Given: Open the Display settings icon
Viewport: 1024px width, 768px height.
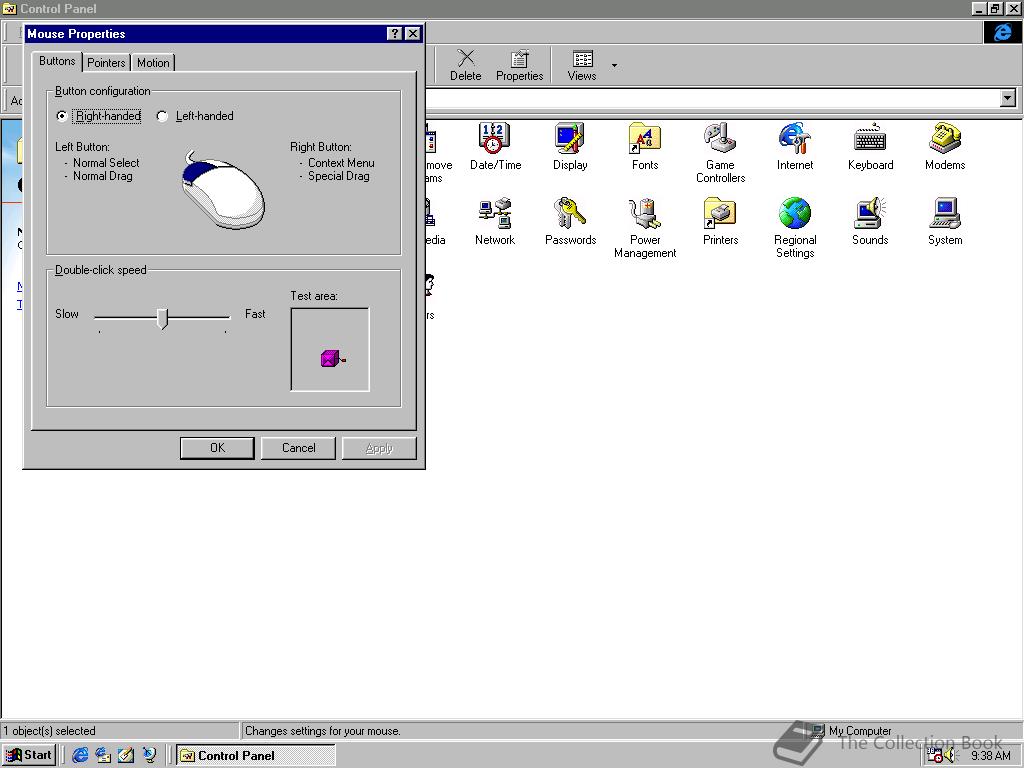Looking at the screenshot, I should click(x=570, y=138).
